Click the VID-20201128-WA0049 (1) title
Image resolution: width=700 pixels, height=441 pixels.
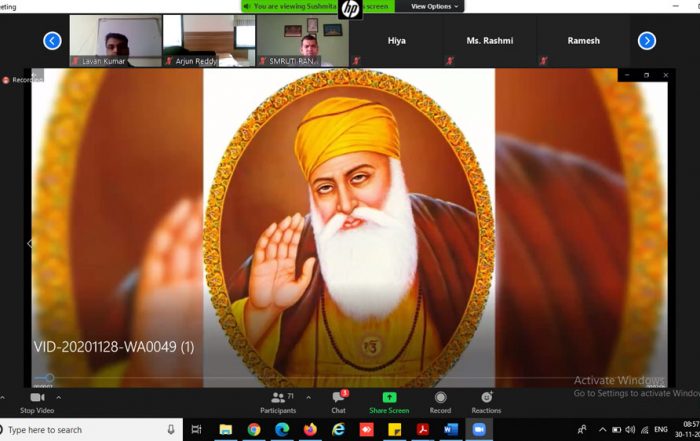(114, 347)
